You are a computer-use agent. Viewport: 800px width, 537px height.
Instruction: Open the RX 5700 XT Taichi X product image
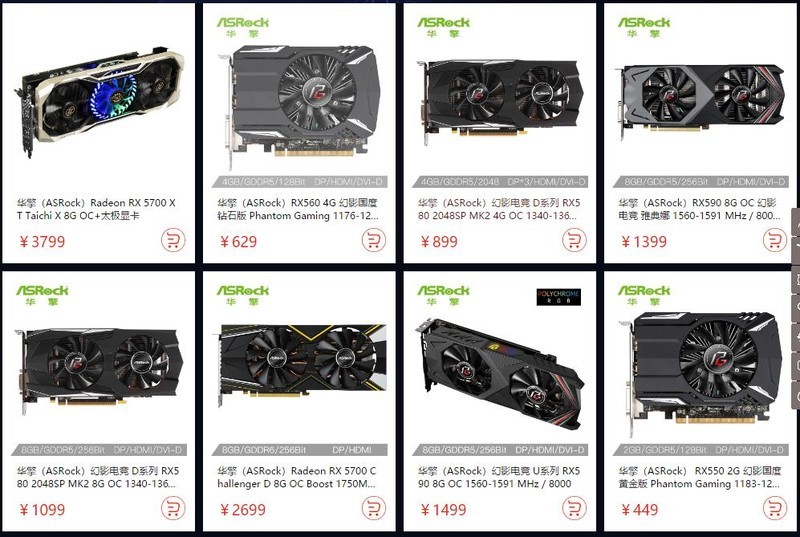(99, 101)
